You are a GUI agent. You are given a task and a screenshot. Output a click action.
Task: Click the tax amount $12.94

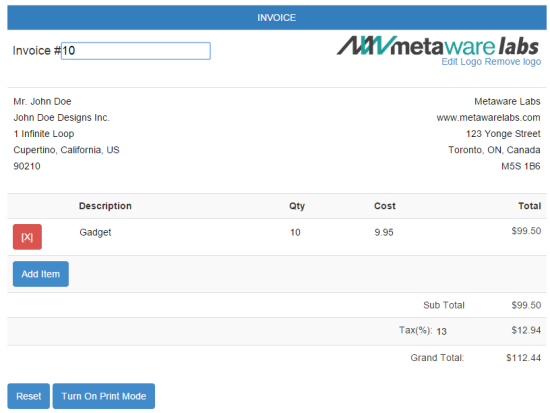526,330
